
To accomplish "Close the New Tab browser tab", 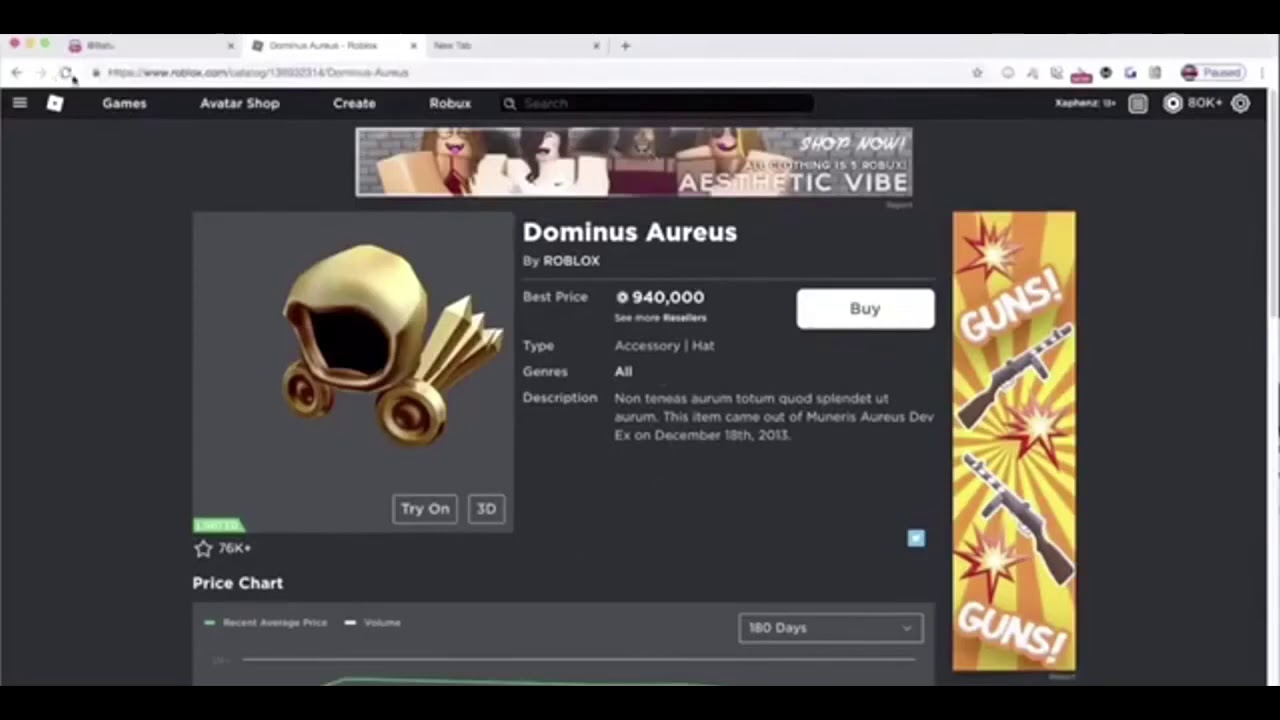I will click(x=597, y=46).
